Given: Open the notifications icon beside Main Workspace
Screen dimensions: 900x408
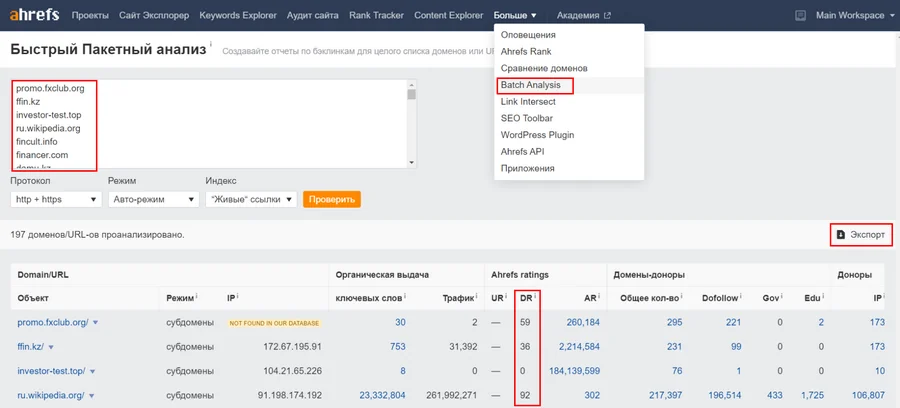Looking at the screenshot, I should pyautogui.click(x=801, y=15).
